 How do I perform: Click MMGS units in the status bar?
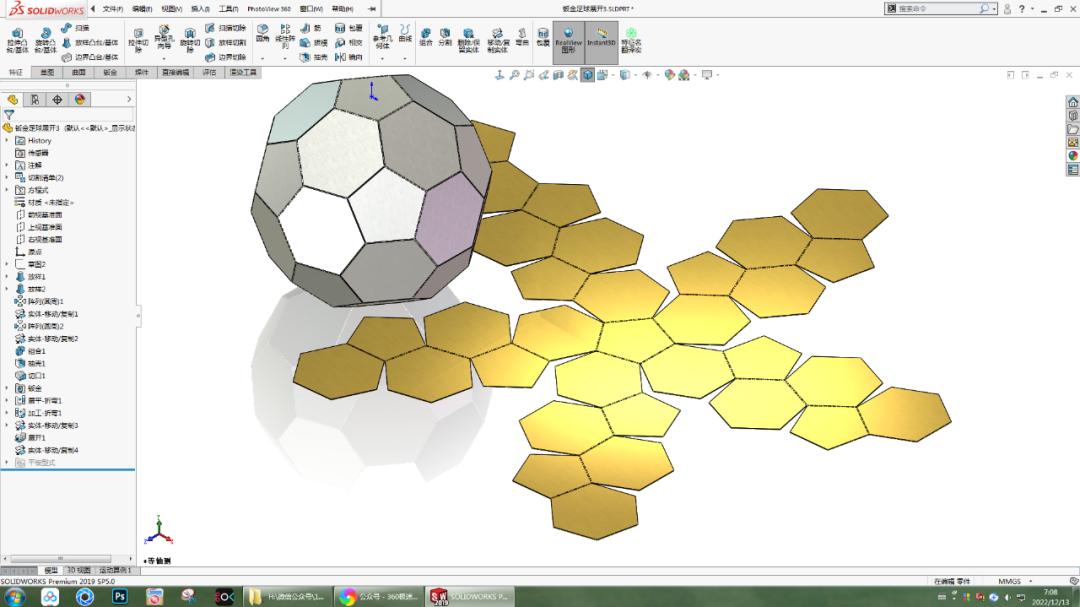point(1010,581)
